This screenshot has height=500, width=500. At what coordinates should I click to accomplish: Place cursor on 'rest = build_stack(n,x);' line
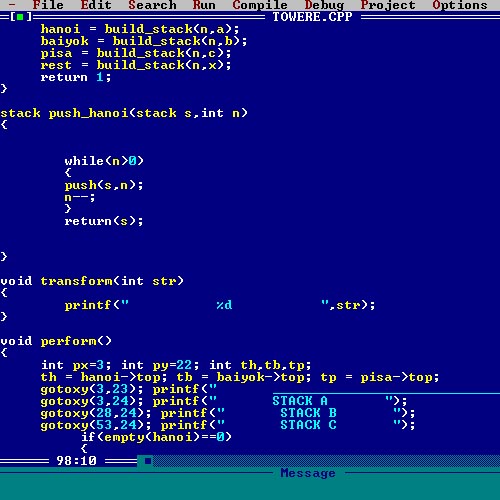click(136, 65)
